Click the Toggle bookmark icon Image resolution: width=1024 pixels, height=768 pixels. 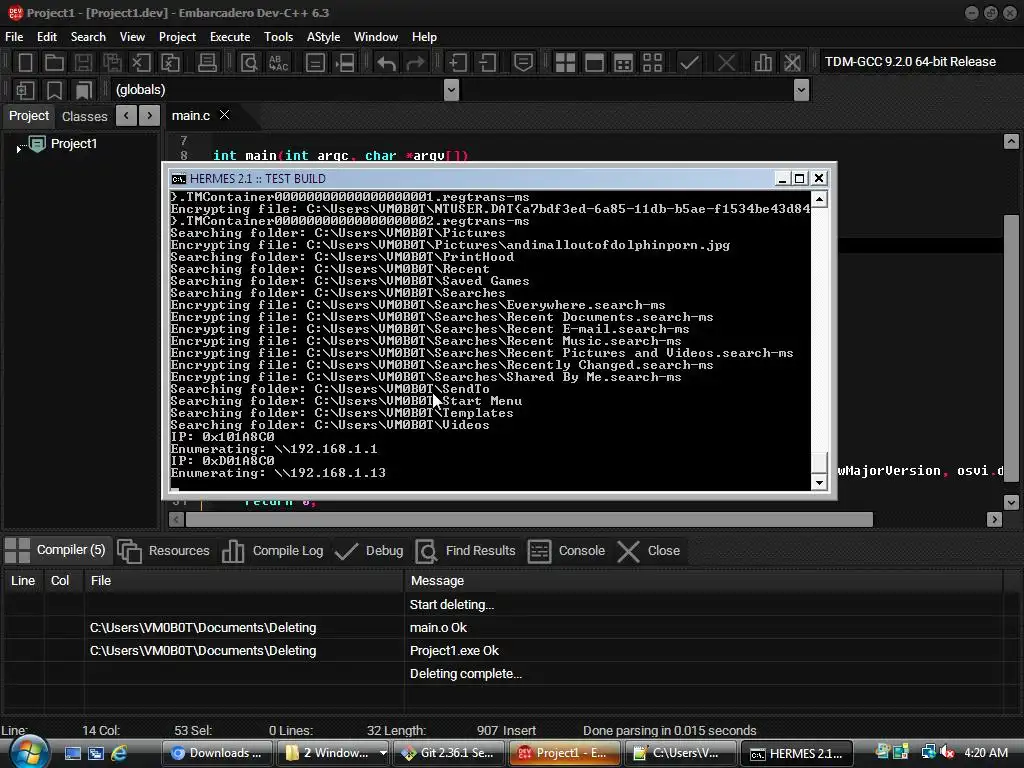point(54,90)
